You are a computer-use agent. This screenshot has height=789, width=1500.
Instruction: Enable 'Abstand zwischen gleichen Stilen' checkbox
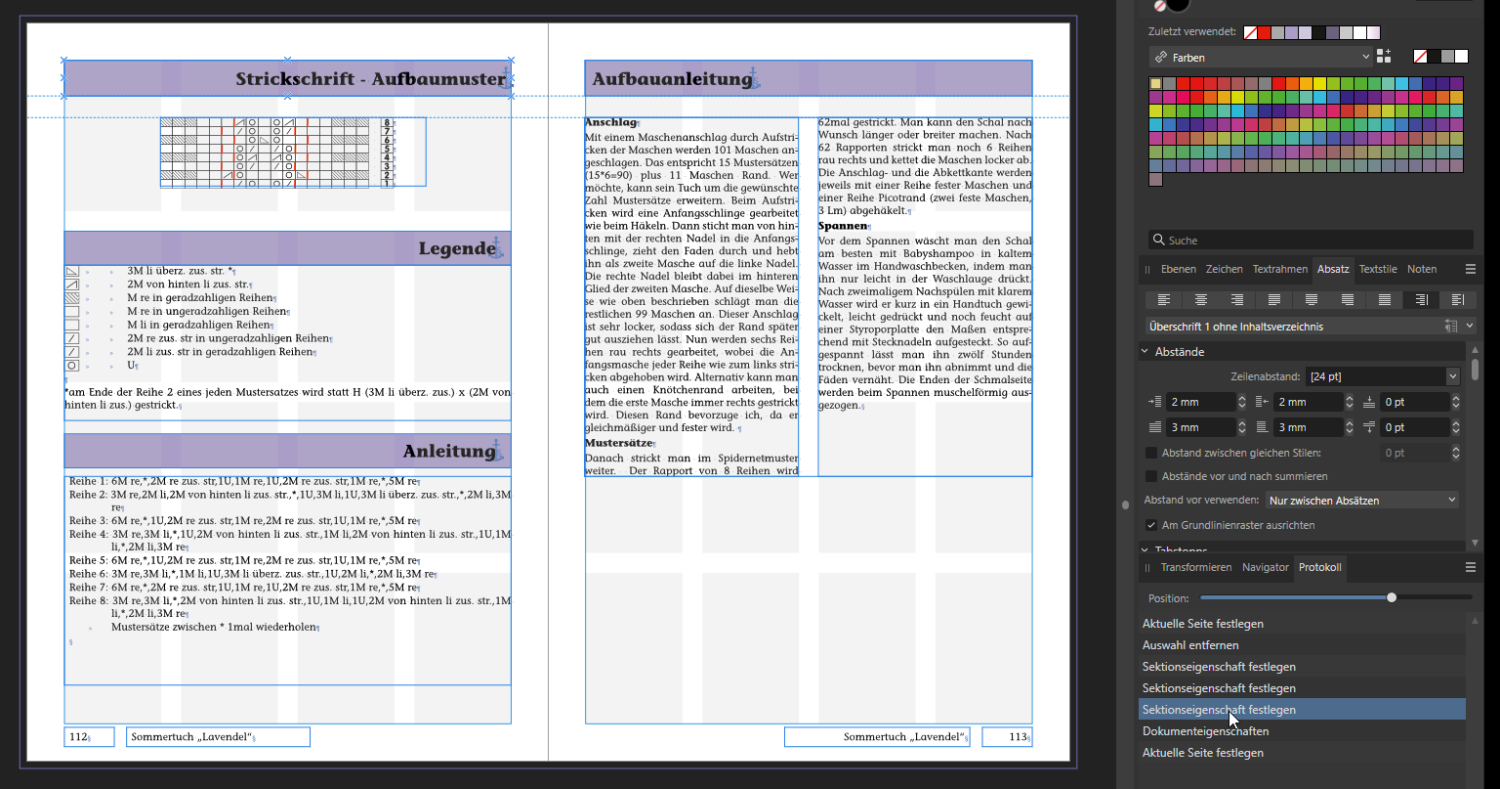(1152, 453)
